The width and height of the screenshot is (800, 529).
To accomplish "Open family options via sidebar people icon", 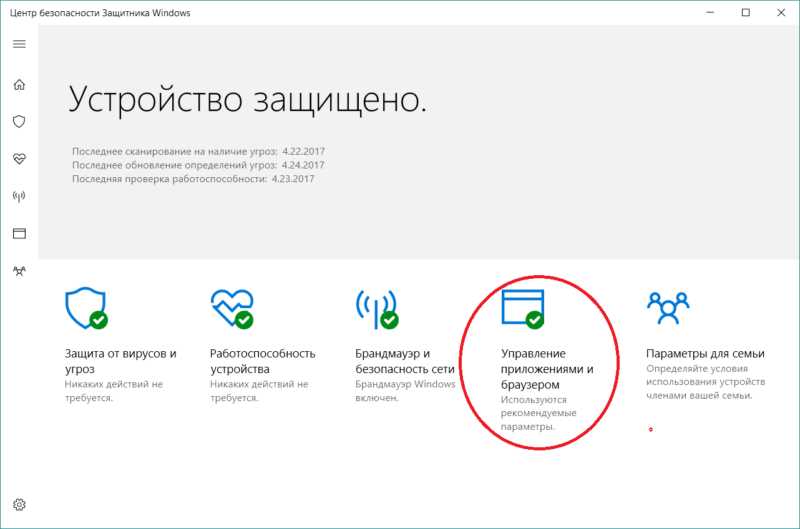I will pos(19,271).
